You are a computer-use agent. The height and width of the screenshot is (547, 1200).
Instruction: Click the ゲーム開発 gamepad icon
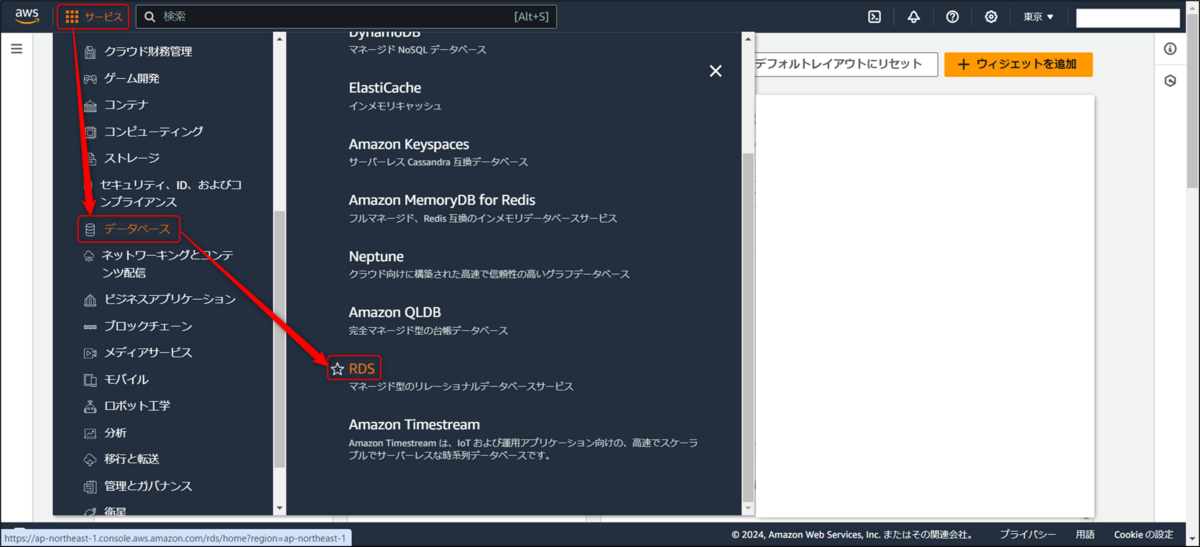pos(90,78)
